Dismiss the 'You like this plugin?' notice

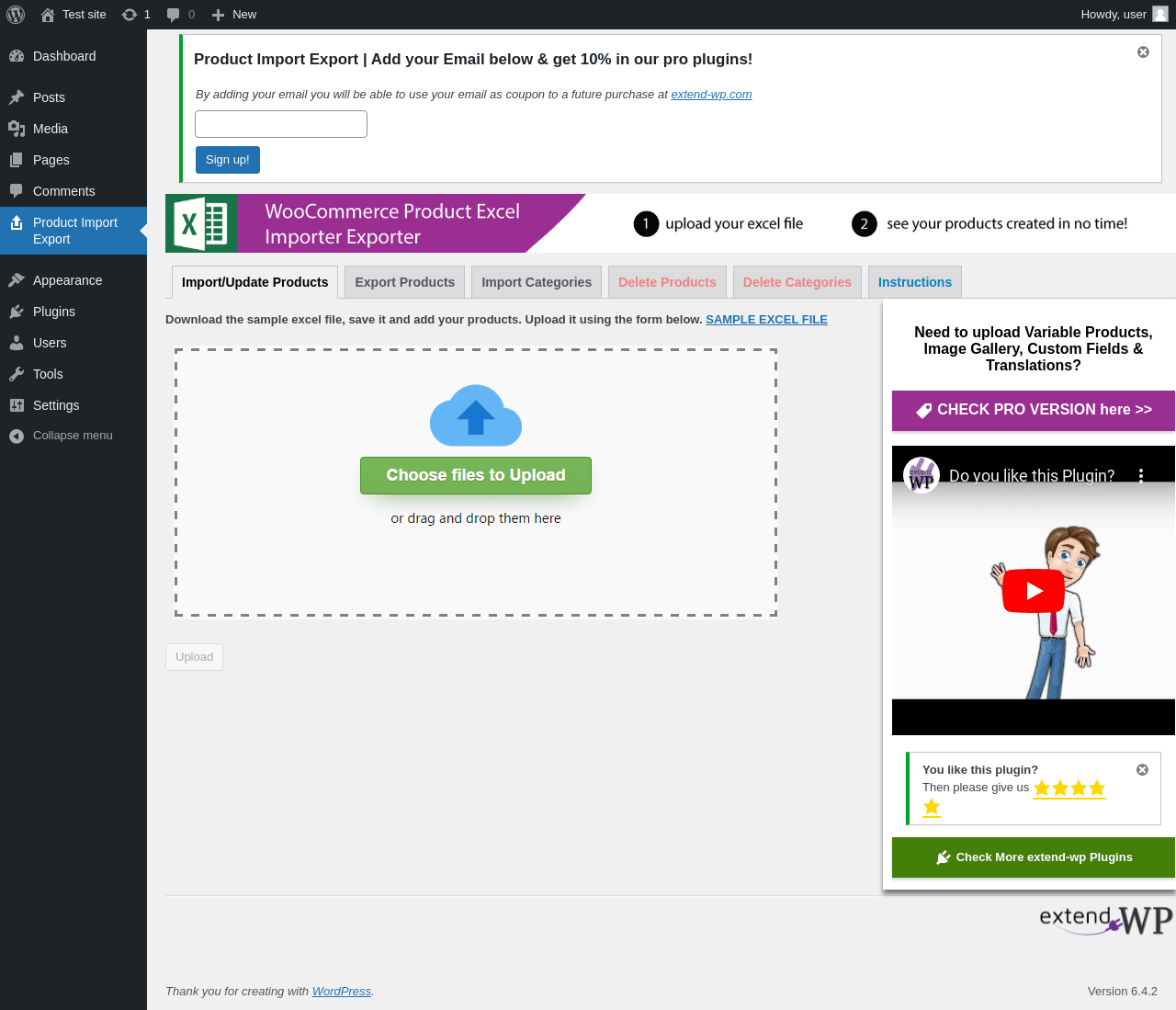1142,770
